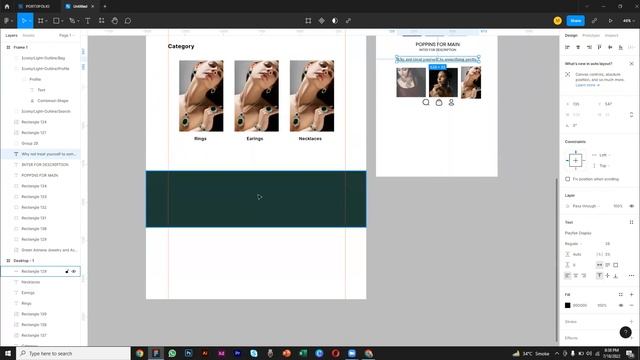This screenshot has width=640, height=360.
Task: Open the Page 1 dropdown
Action: (x=67, y=36)
